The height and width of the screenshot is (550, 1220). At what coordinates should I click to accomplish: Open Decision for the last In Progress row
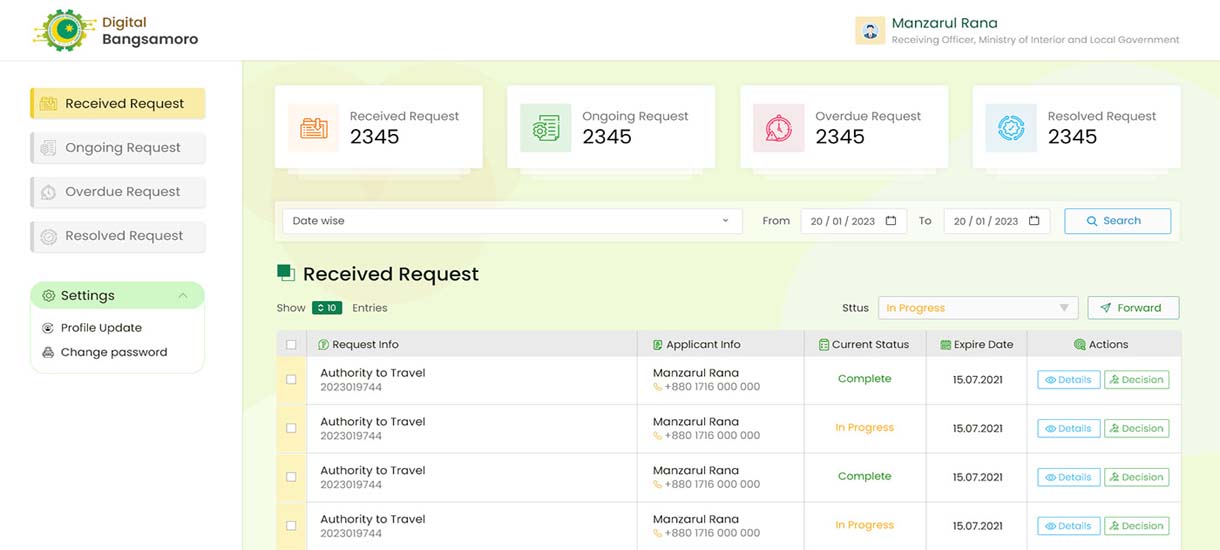[x=1136, y=526]
